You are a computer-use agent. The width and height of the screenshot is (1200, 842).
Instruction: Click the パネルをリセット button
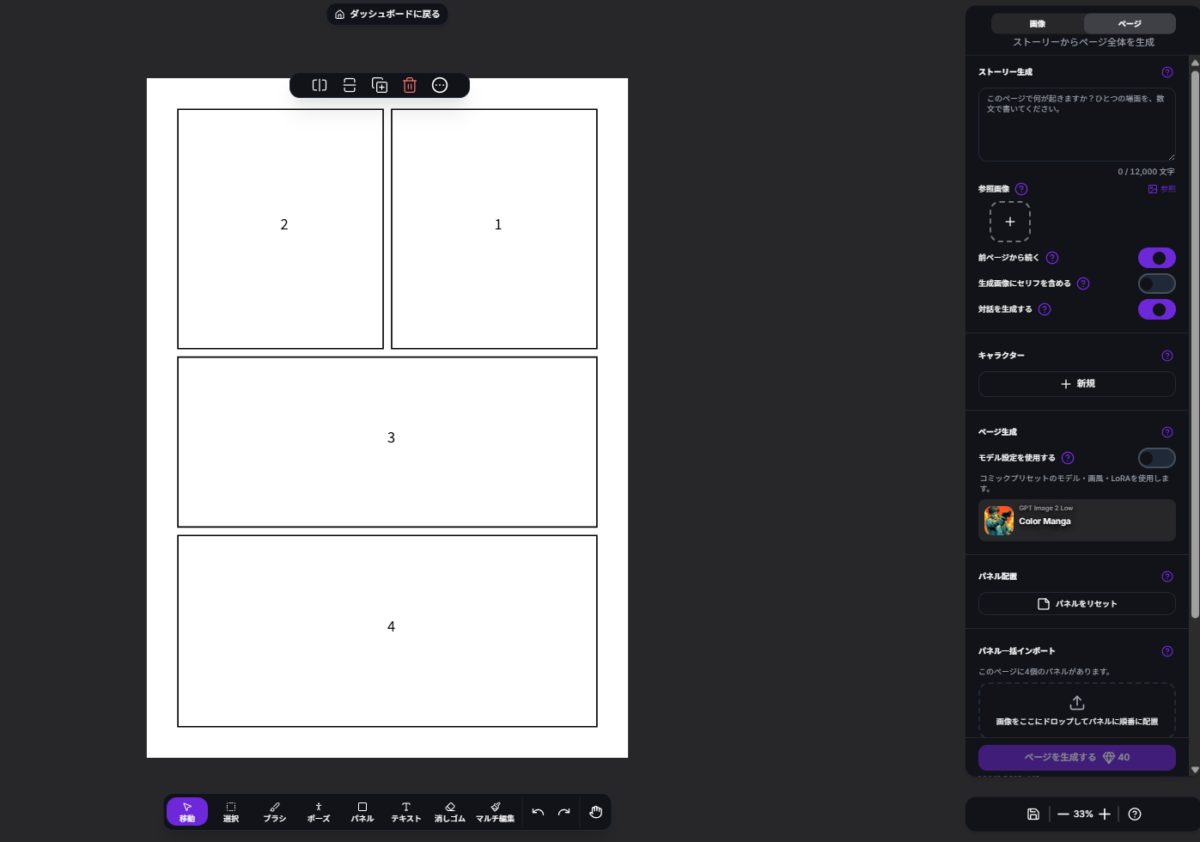point(1077,604)
